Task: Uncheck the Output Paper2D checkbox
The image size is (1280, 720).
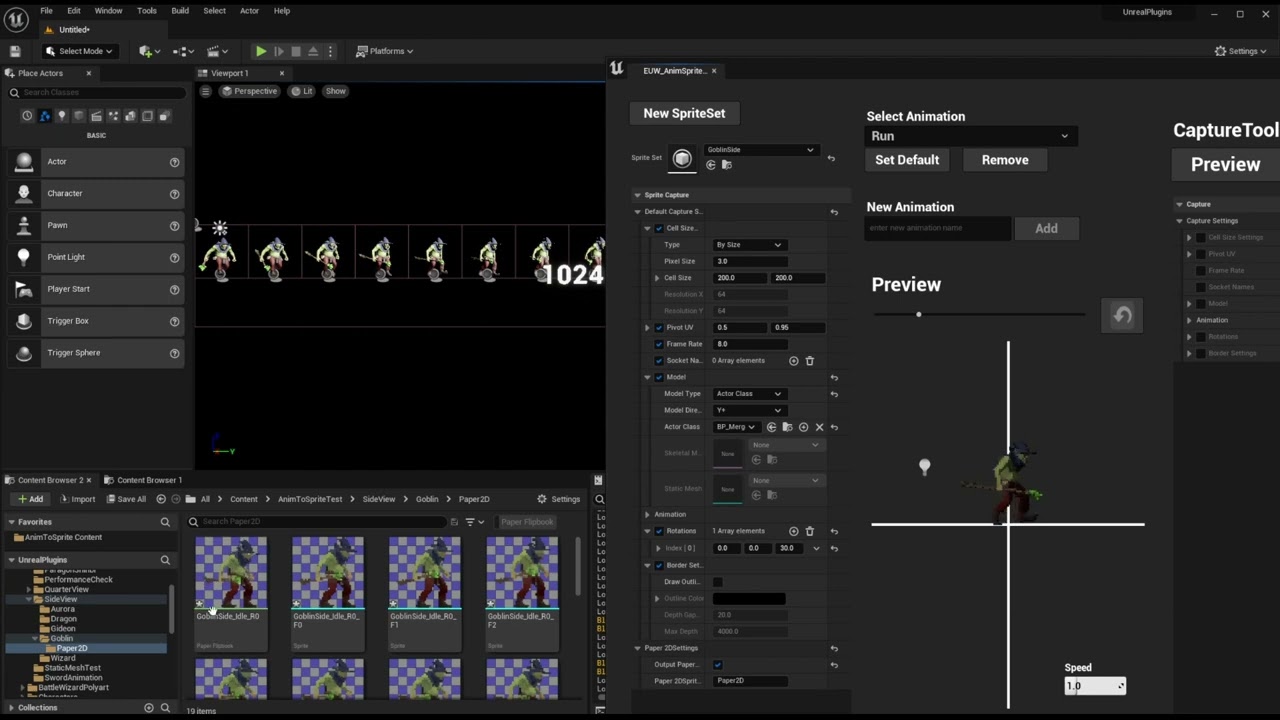Action: [x=717, y=664]
